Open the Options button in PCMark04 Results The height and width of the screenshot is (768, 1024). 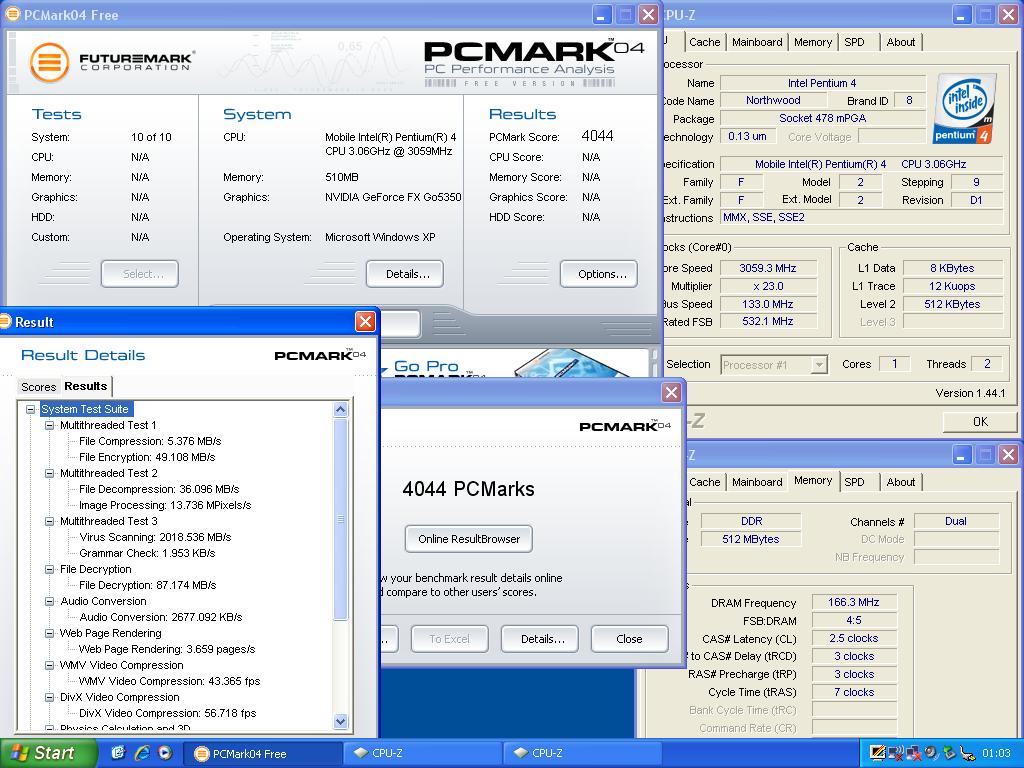[x=599, y=274]
